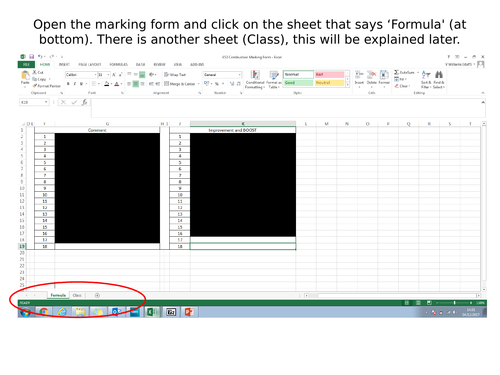Expand the Name Box dropdown
This screenshot has width=500, height=375.
(46, 102)
